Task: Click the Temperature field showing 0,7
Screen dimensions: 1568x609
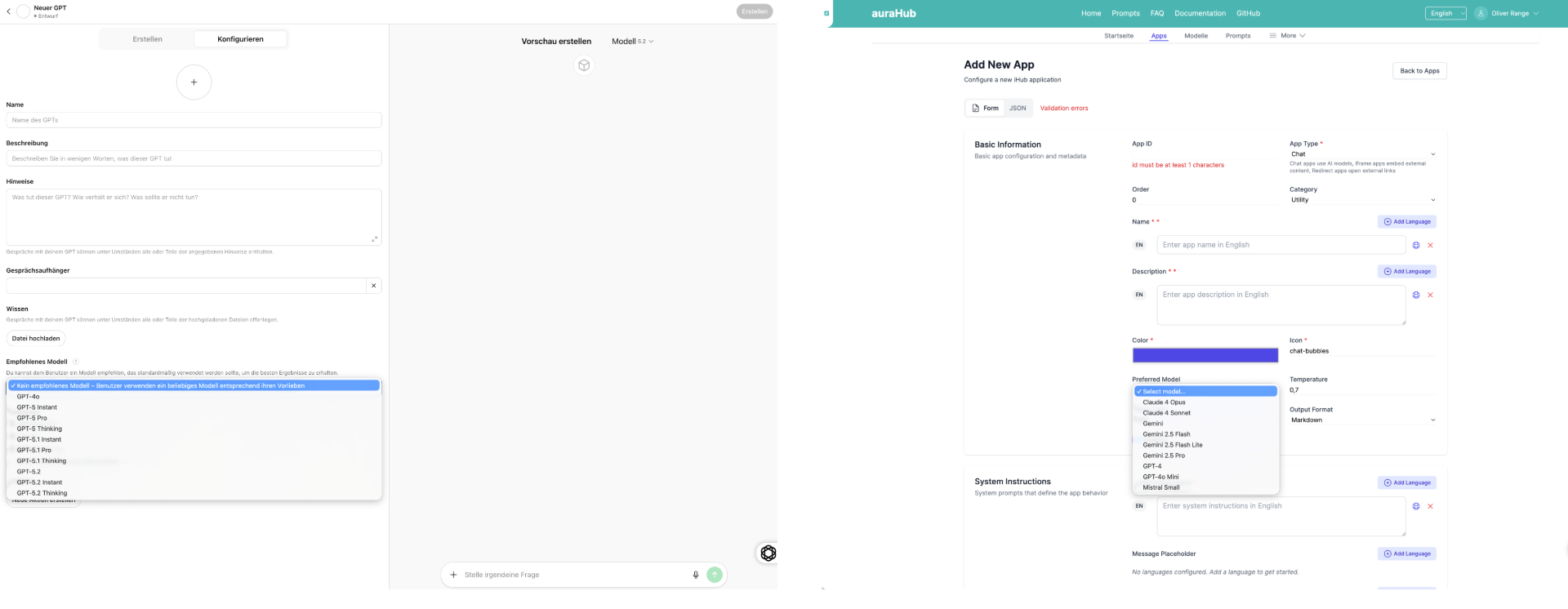Action: pyautogui.click(x=1362, y=390)
